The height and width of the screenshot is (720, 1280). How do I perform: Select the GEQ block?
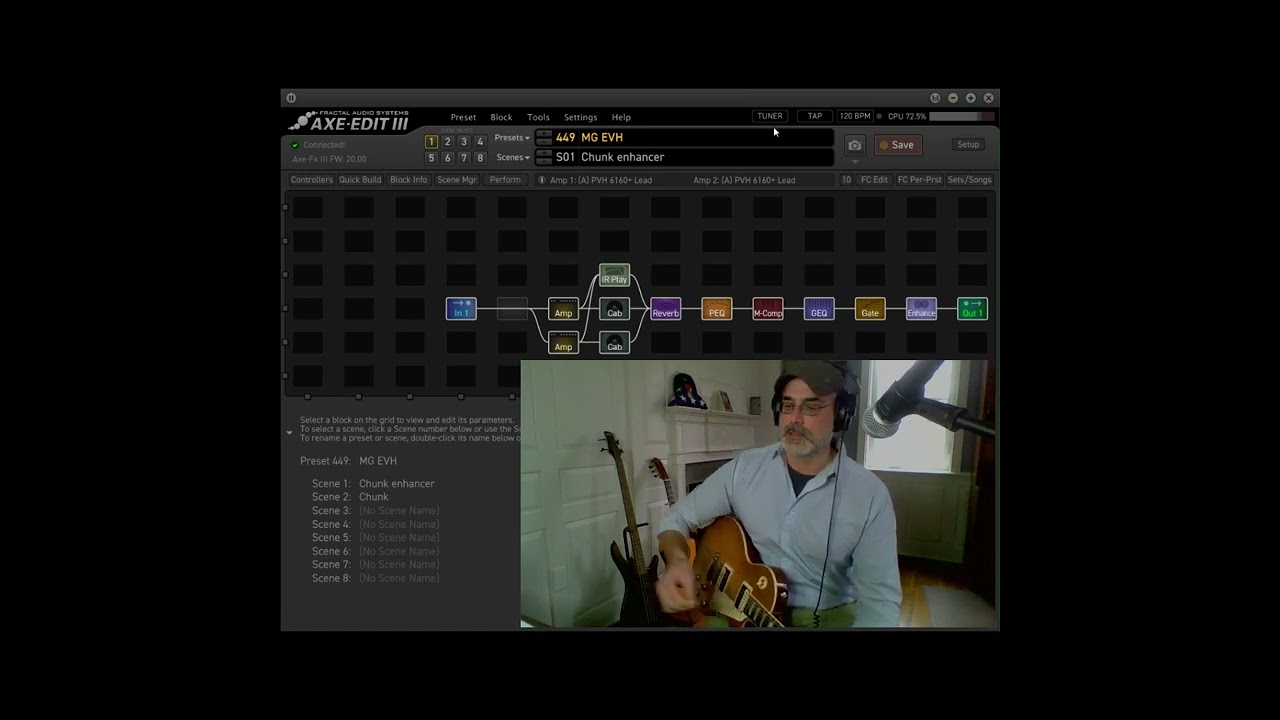(819, 309)
